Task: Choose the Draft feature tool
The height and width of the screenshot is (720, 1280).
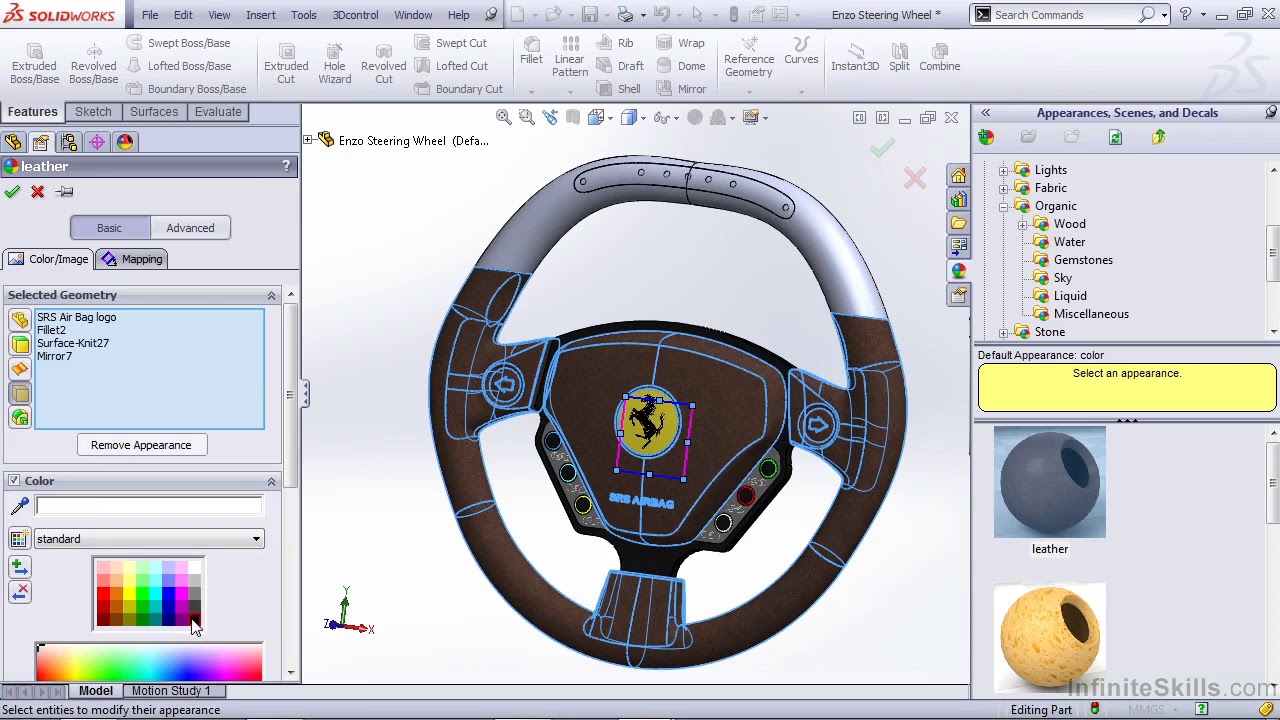Action: click(x=620, y=66)
